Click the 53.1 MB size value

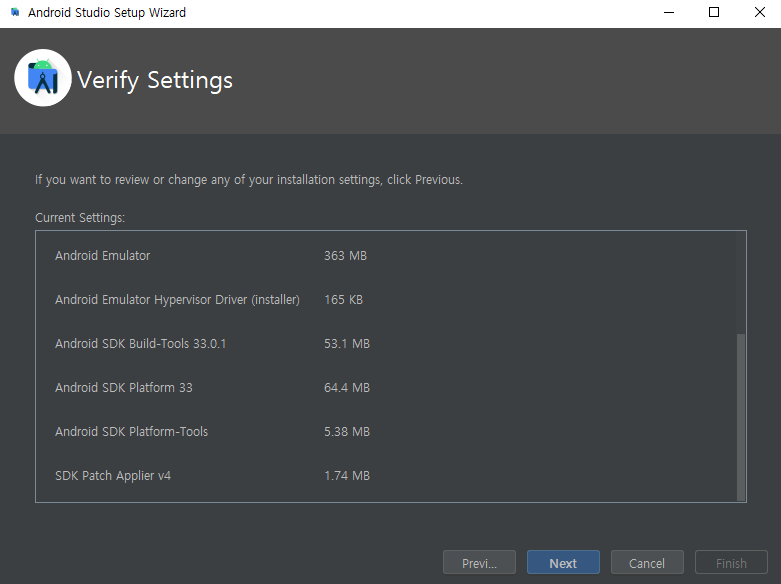click(x=347, y=344)
